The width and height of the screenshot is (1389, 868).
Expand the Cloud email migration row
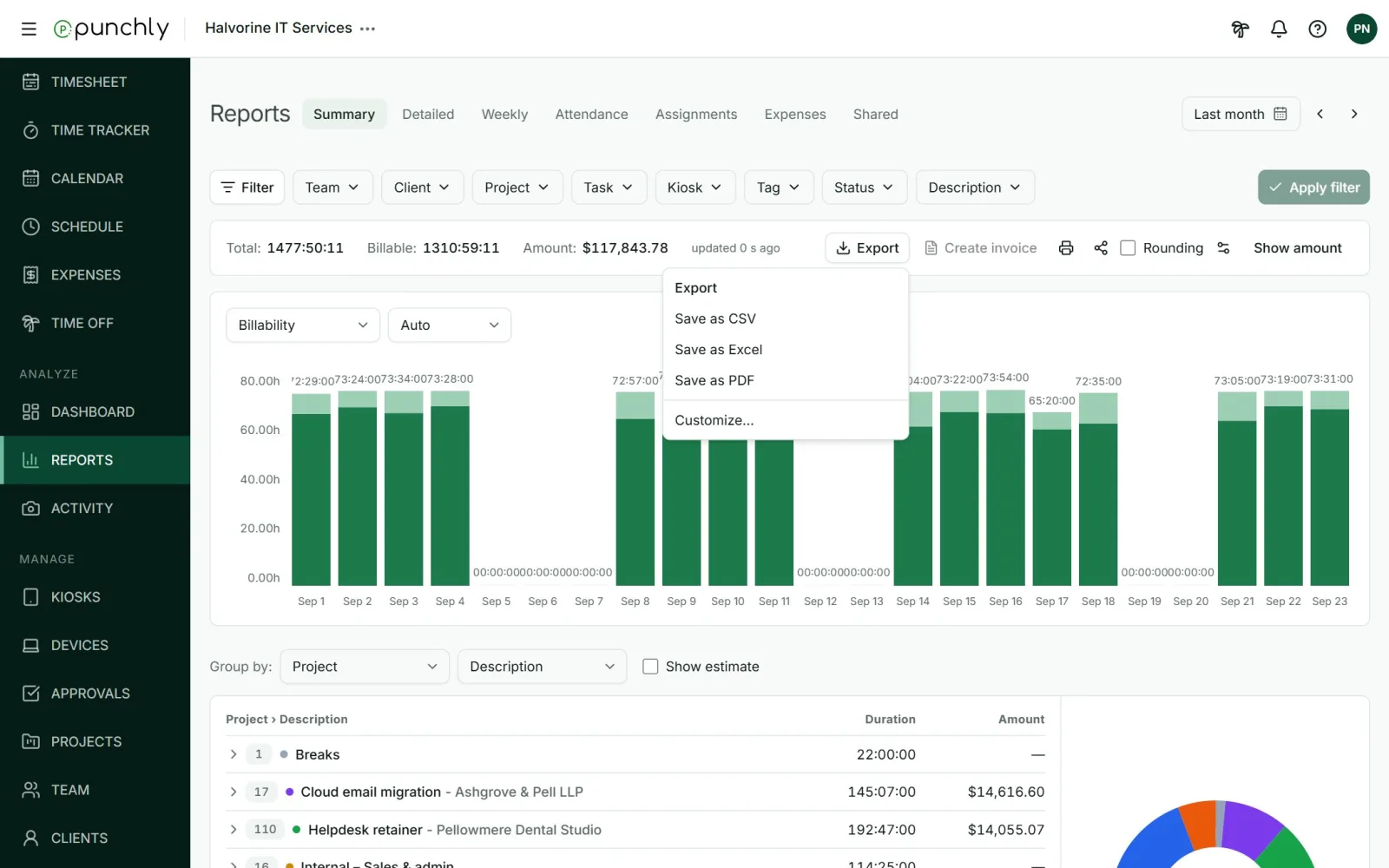(233, 792)
